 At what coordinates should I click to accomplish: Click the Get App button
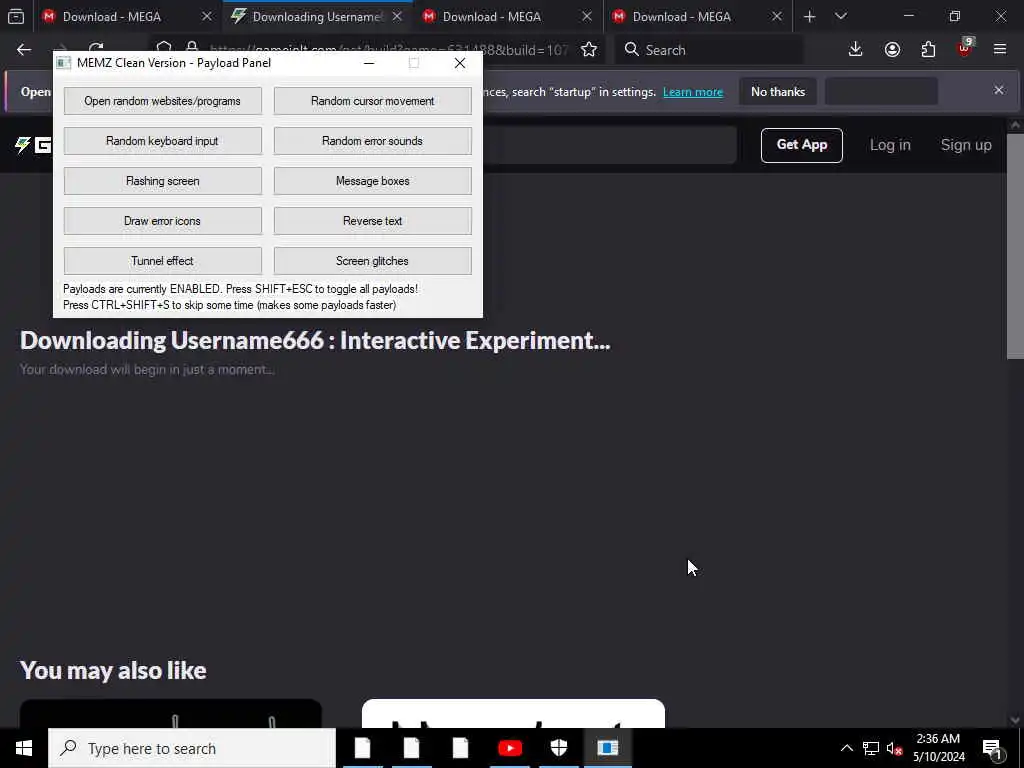(801, 145)
